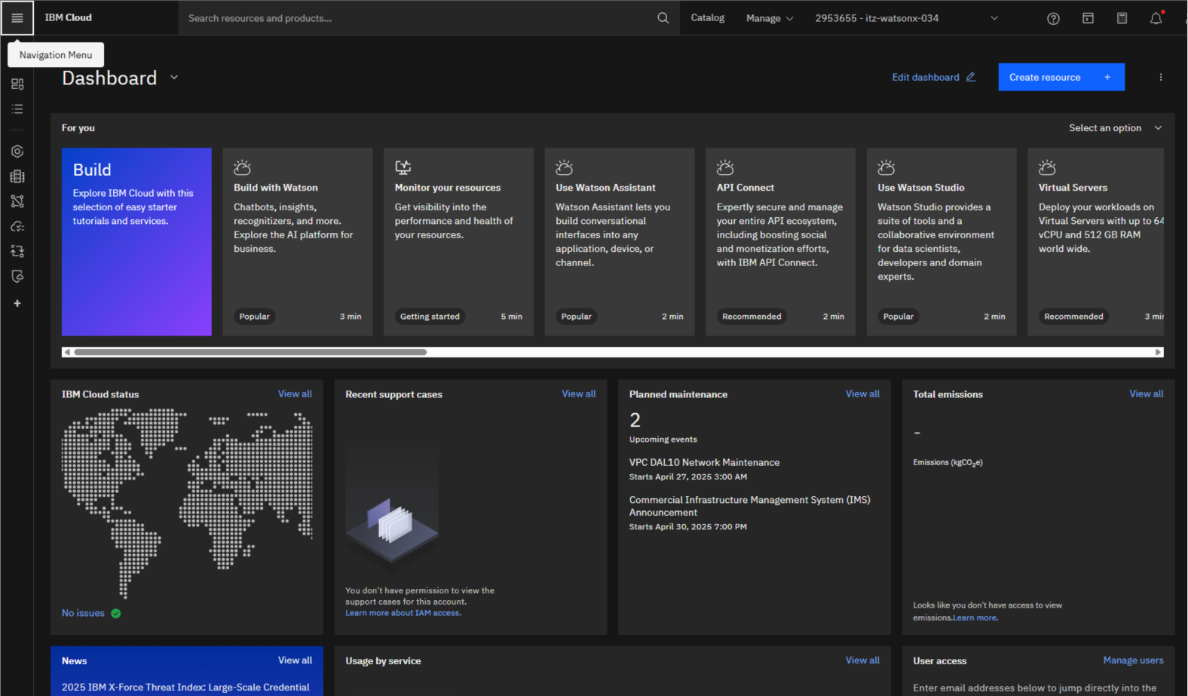Launch the IBM Cloud Shell terminal icon
The width and height of the screenshot is (1188, 696).
pyautogui.click(x=1088, y=18)
